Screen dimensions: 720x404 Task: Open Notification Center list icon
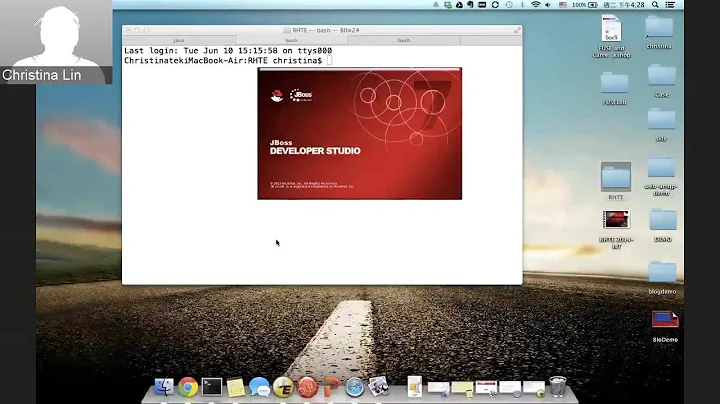point(670,5)
